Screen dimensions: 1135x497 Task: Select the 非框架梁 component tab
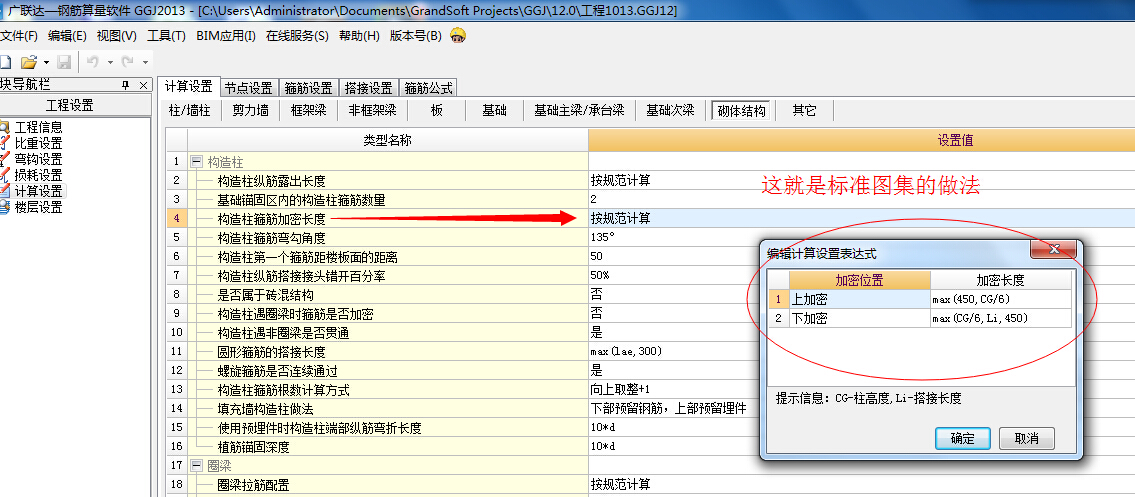point(372,111)
